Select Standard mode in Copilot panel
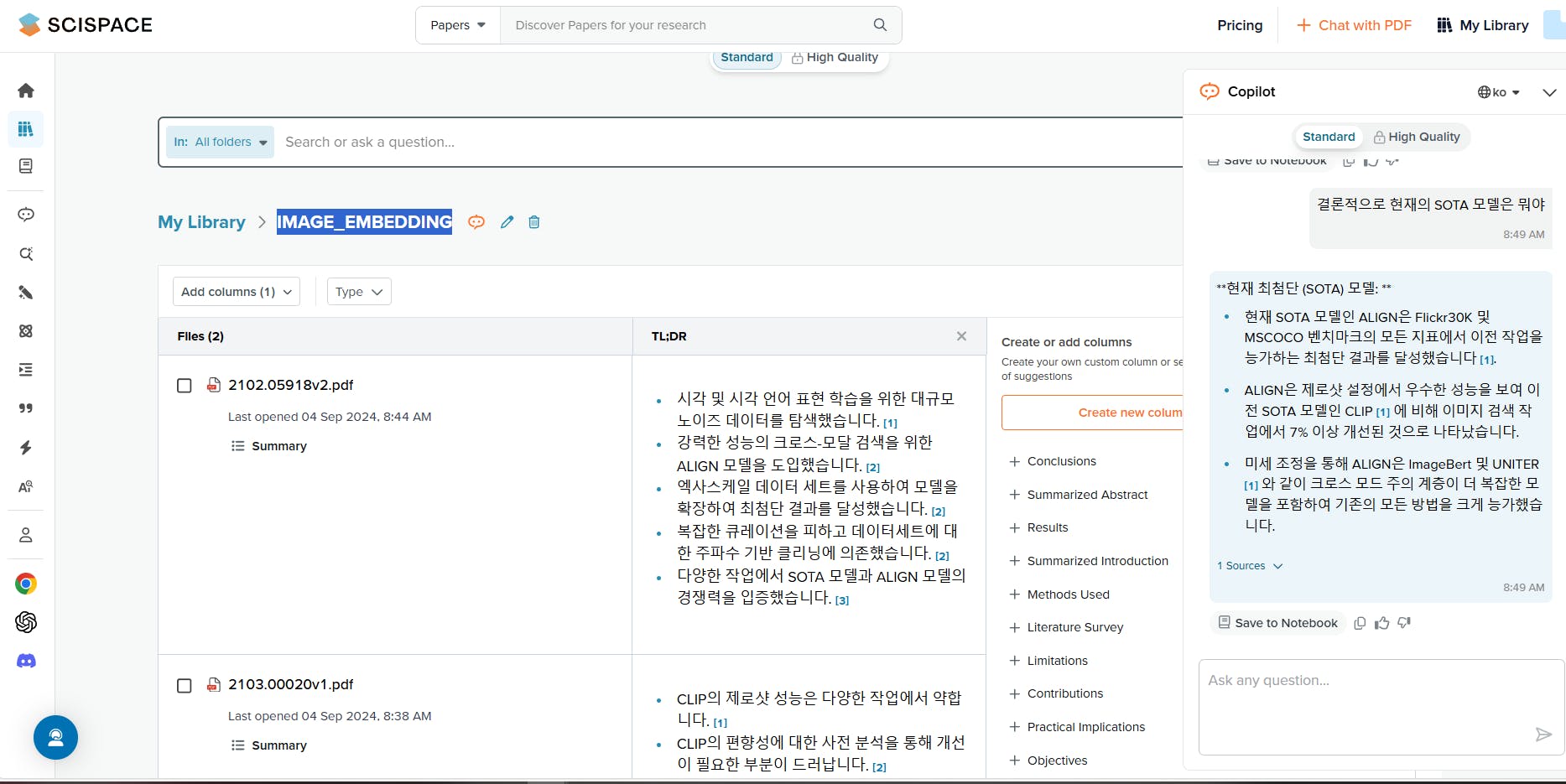1566x784 pixels. 1329,137
